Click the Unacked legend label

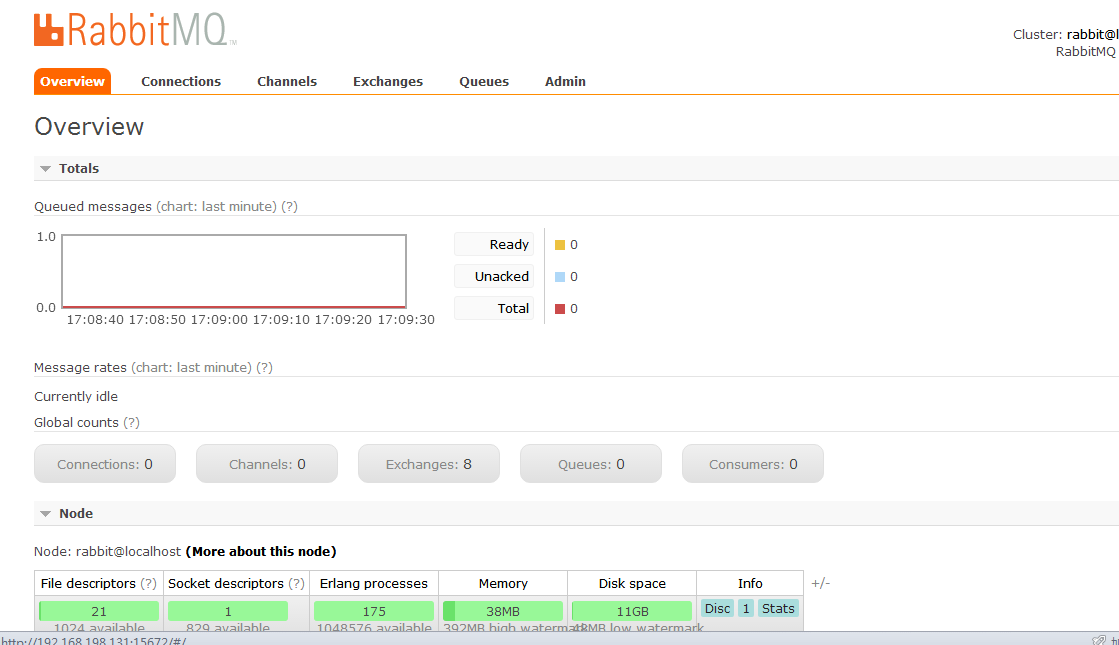click(x=494, y=276)
